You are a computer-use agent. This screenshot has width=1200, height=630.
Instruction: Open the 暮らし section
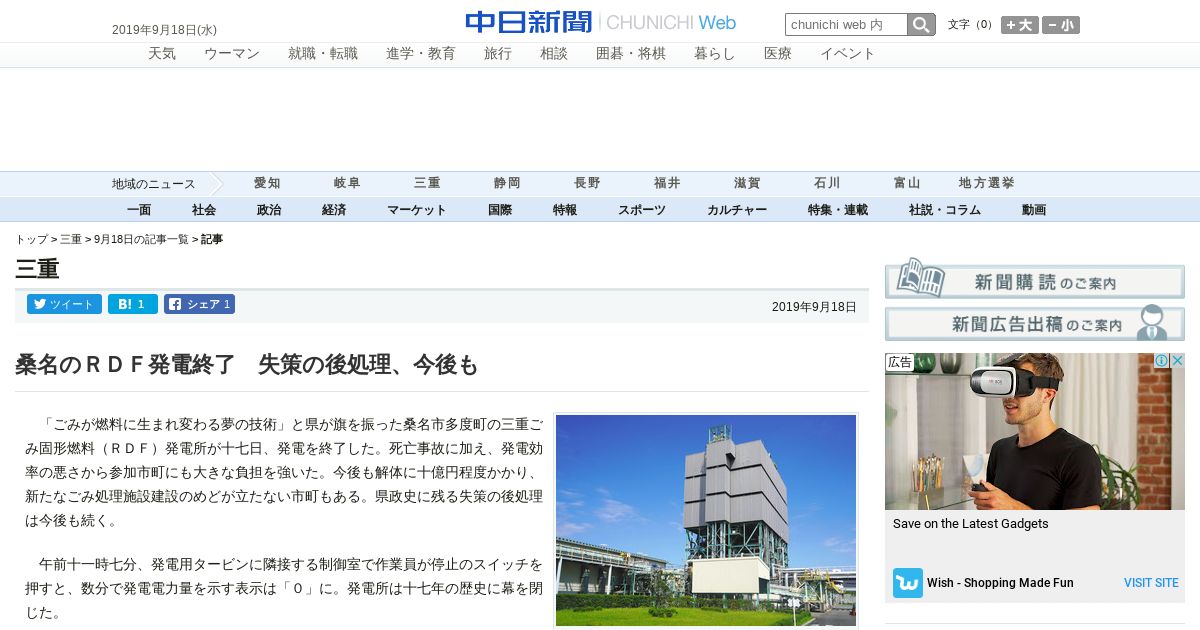[x=715, y=54]
